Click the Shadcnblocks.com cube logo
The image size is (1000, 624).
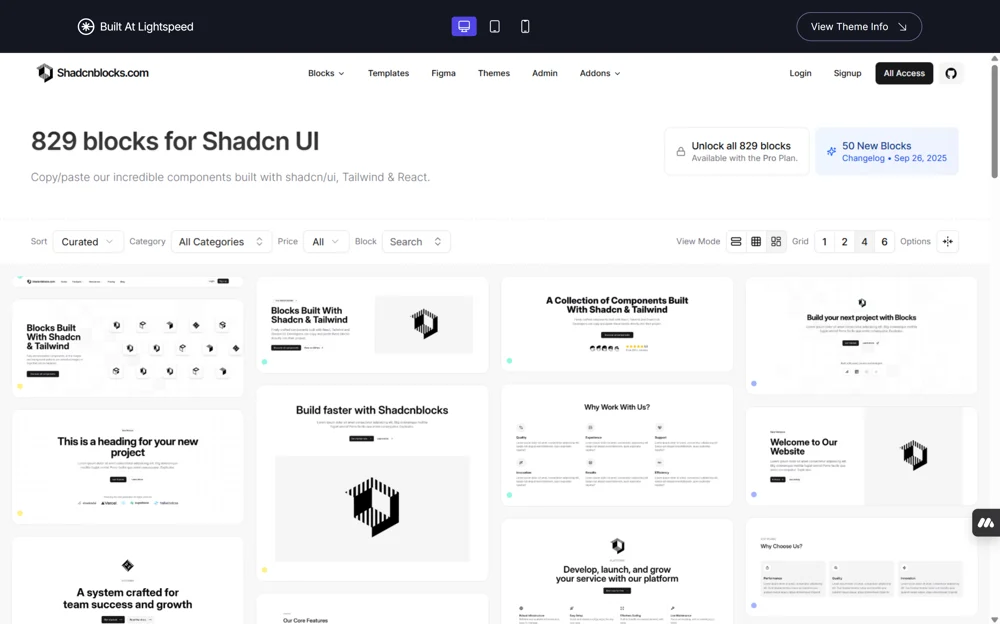pos(45,73)
